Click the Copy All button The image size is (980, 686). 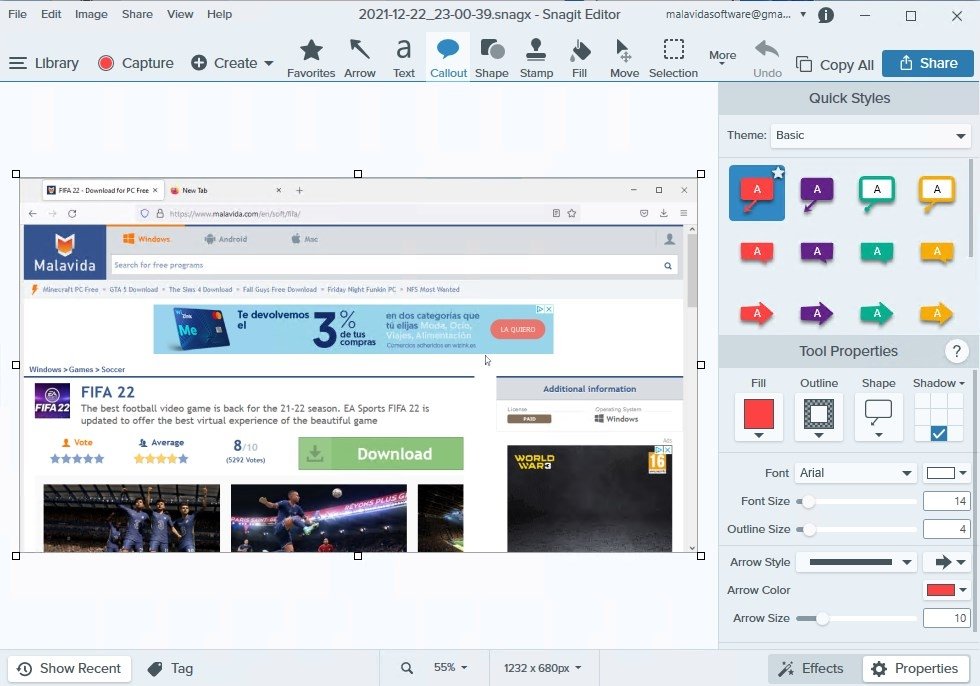pyautogui.click(x=835, y=64)
